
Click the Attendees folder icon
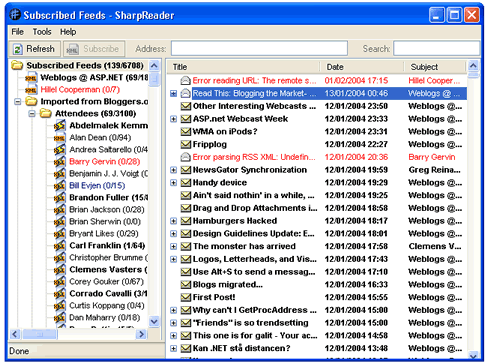pos(45,113)
